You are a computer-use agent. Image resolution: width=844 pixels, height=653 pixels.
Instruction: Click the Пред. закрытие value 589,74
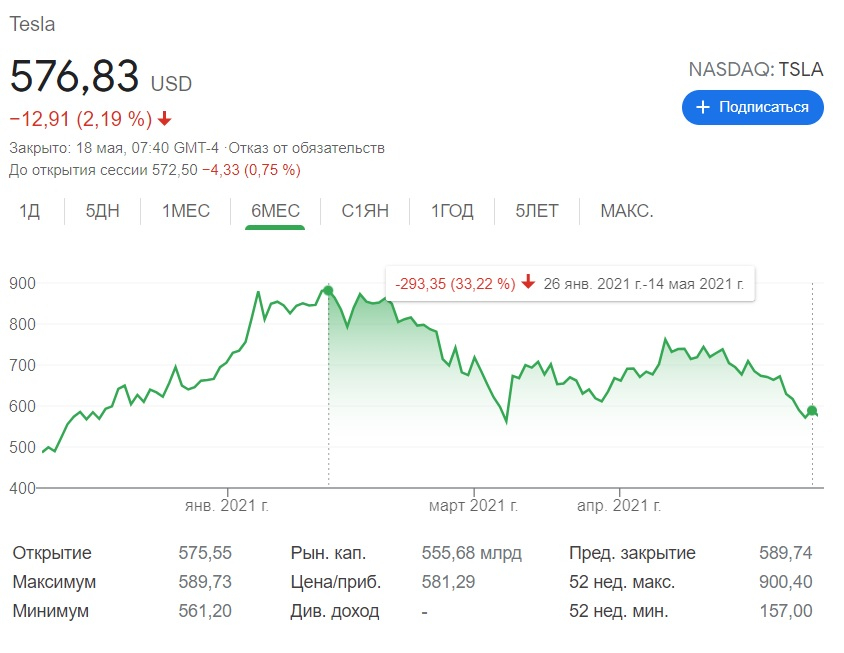[786, 553]
